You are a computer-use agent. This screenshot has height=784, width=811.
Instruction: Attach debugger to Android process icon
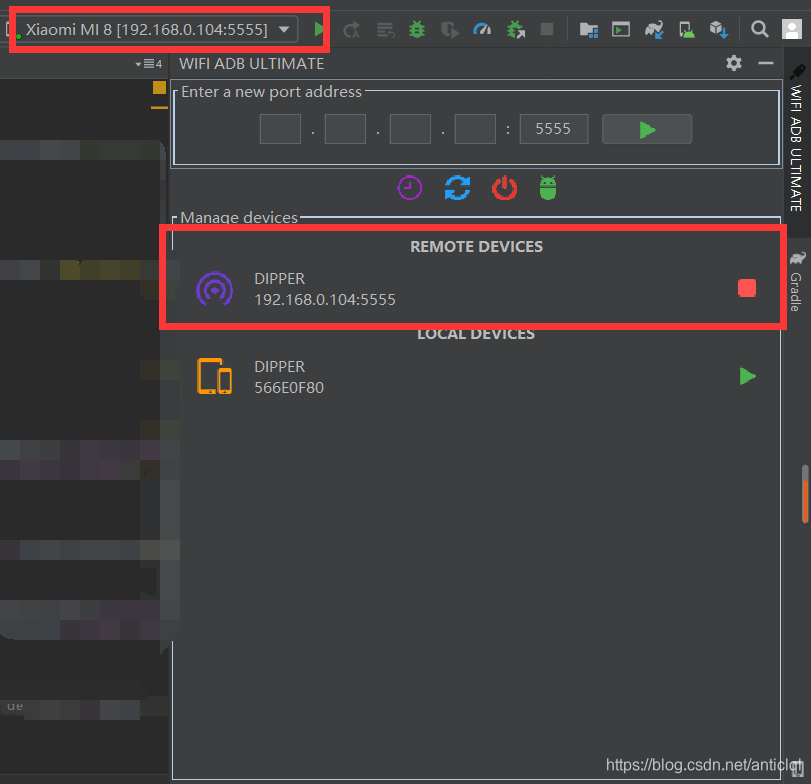pos(516,30)
